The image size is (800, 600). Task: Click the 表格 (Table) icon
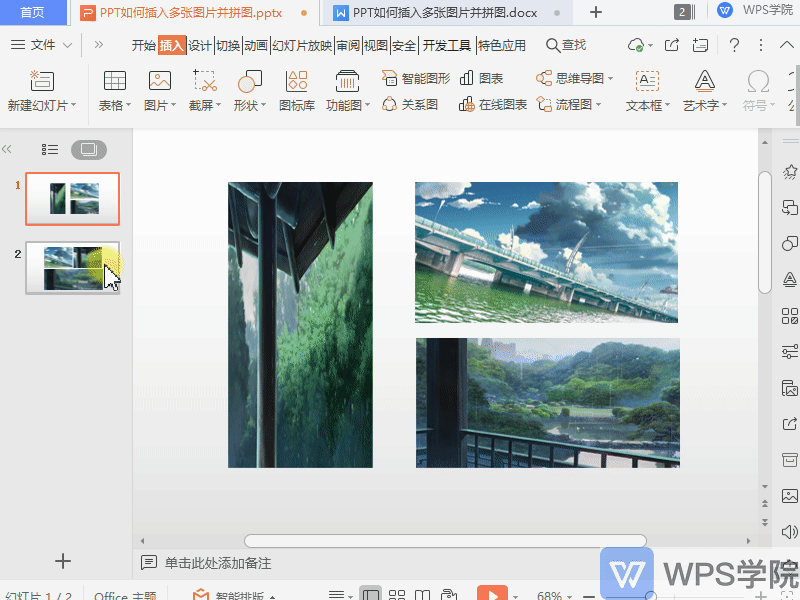[x=115, y=82]
